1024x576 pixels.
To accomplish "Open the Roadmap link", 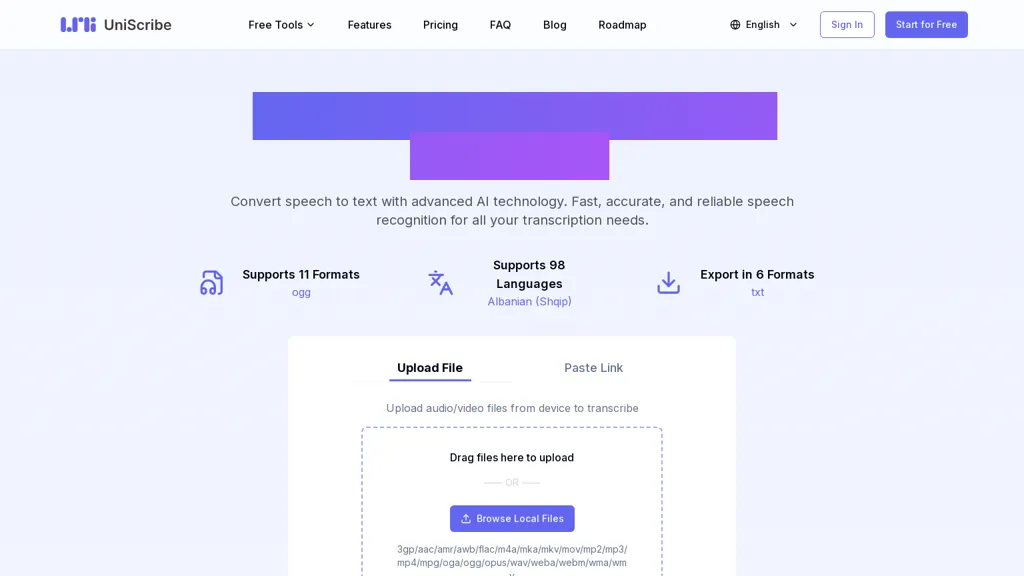I will click(622, 24).
